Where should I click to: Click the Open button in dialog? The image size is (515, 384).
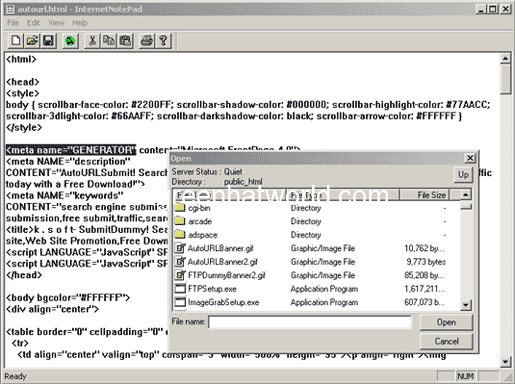(x=446, y=322)
